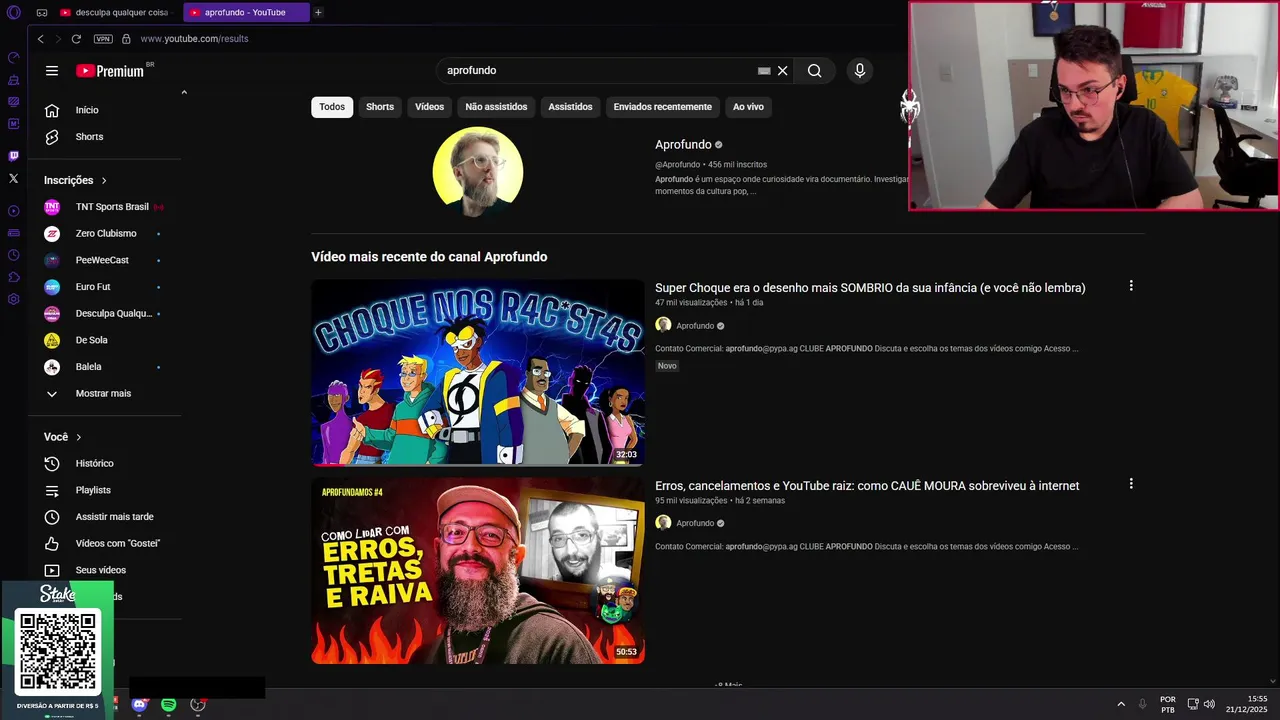Screen dimensions: 1280x720
Task: Open Aprofundo channel under Cauê Moura video
Action: point(695,523)
